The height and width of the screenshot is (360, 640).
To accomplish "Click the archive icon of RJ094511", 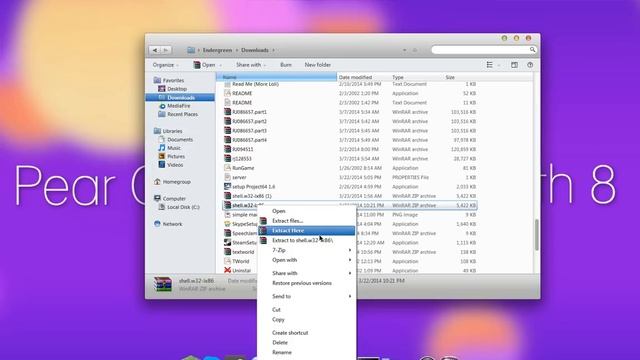I will coord(227,149).
